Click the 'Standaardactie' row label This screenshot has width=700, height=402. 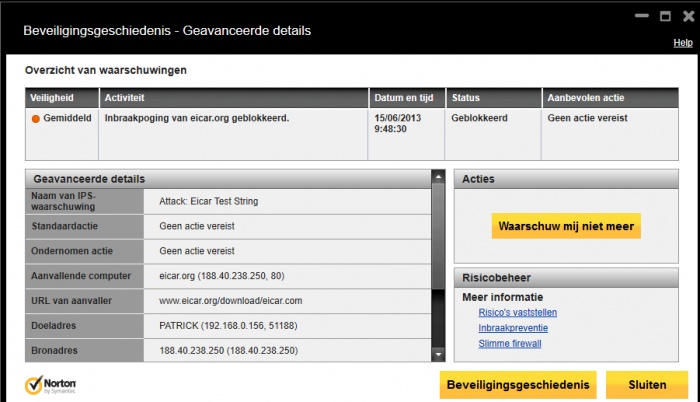pyautogui.click(x=65, y=226)
